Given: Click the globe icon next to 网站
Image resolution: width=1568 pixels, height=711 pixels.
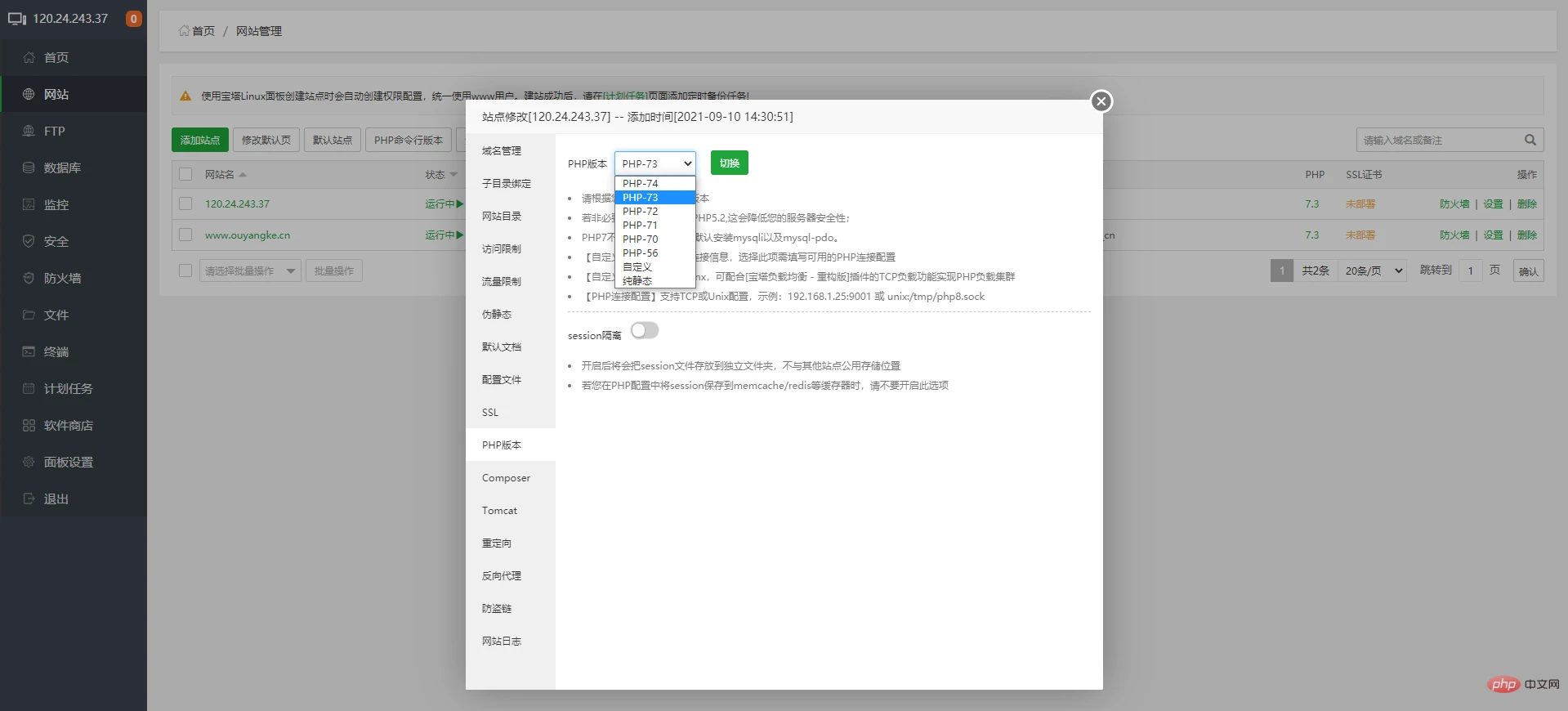Looking at the screenshot, I should (29, 94).
